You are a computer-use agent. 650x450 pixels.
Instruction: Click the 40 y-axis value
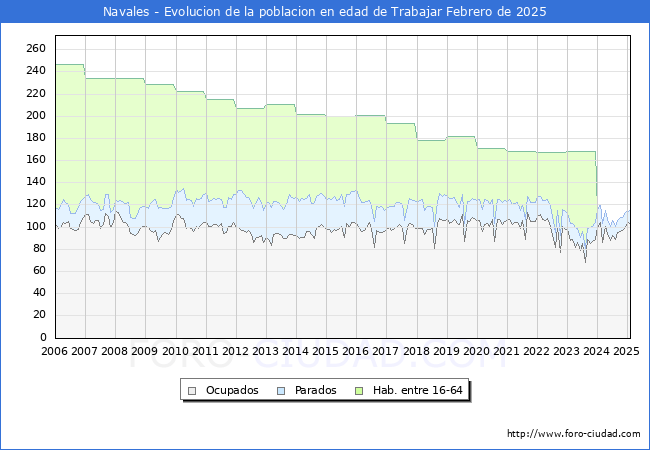pyautogui.click(x=39, y=293)
